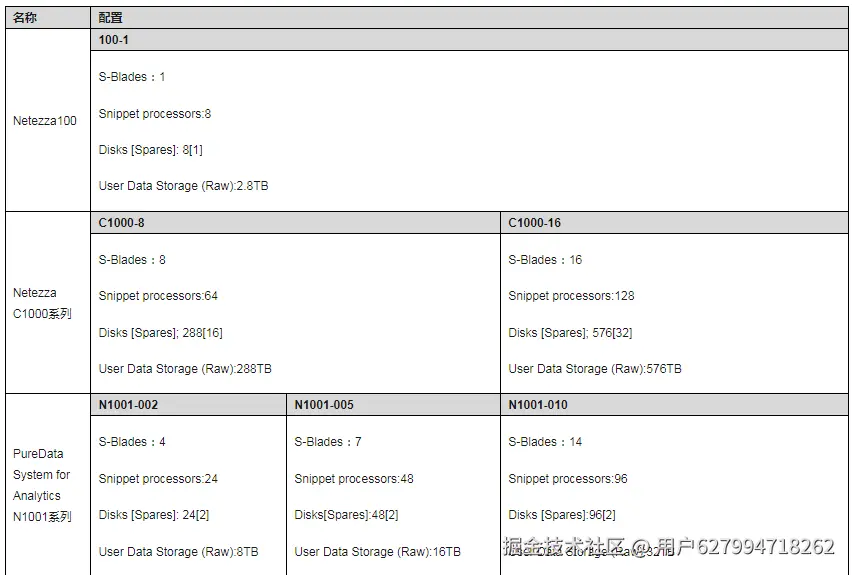Click the "配置" column header
The height and width of the screenshot is (575, 852).
(469, 17)
